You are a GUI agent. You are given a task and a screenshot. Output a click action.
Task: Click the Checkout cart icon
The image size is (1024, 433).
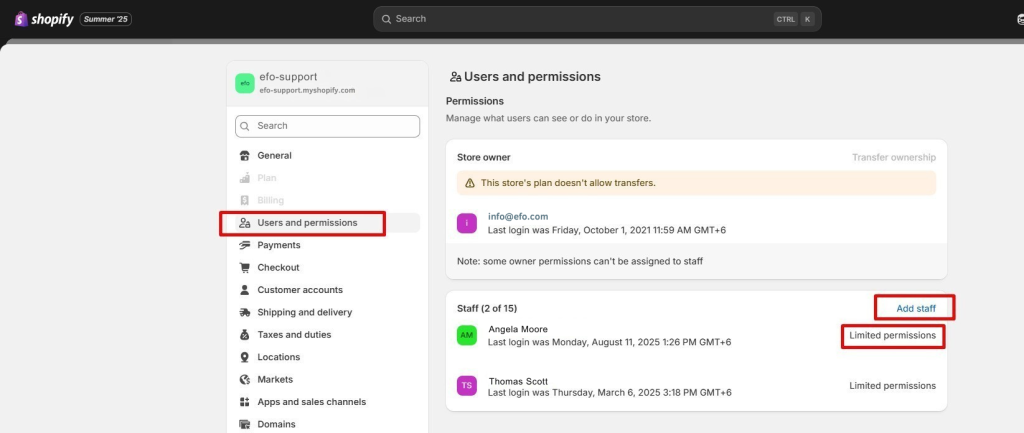[245, 267]
